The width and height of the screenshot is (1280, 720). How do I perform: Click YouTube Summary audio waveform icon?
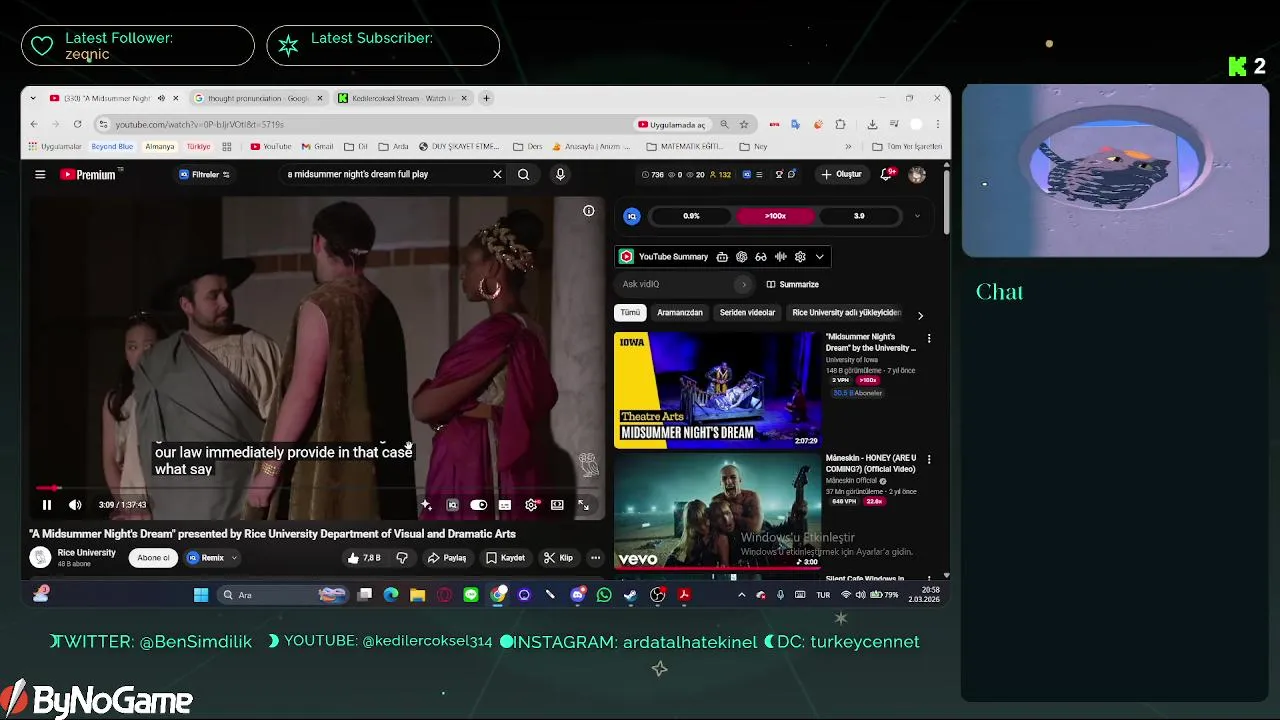780,257
